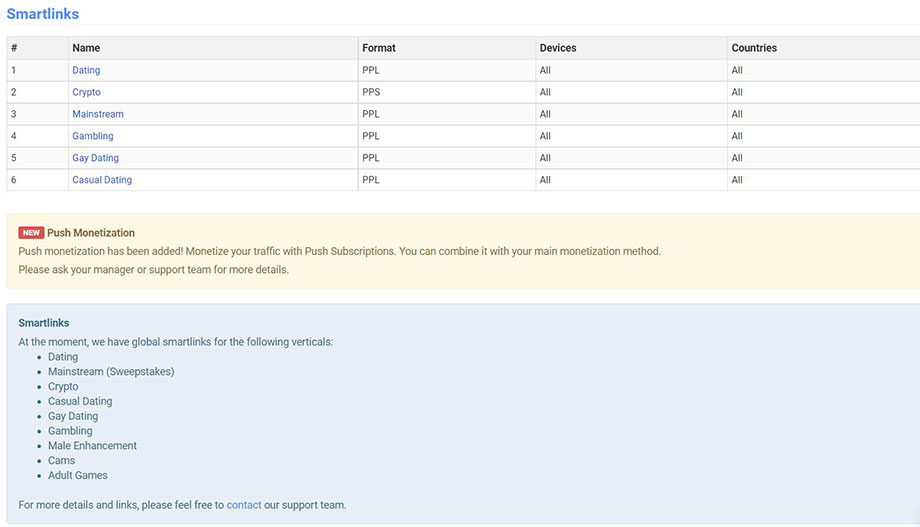Click the Countries column header
920x527 pixels.
pyautogui.click(x=754, y=48)
